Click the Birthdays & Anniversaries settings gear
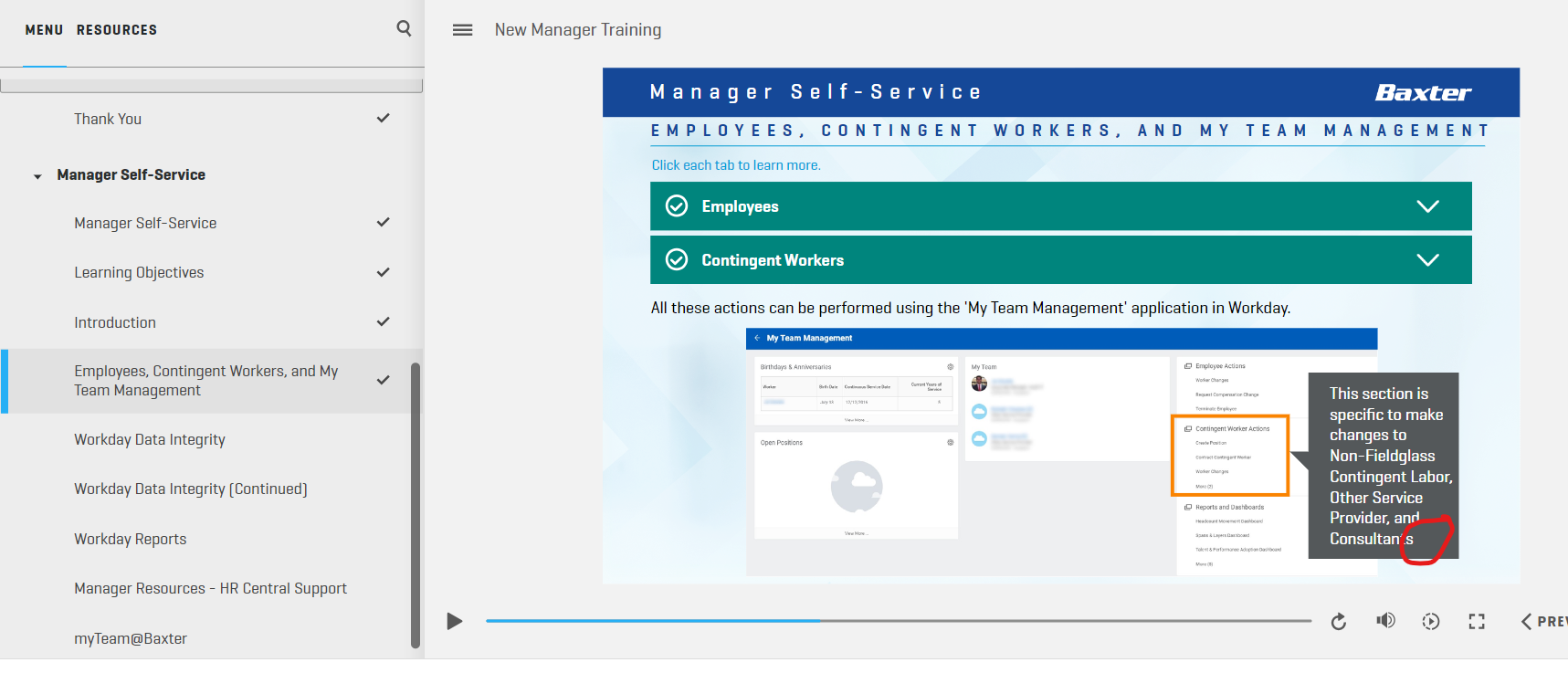Image resolution: width=1568 pixels, height=673 pixels. tap(950, 367)
